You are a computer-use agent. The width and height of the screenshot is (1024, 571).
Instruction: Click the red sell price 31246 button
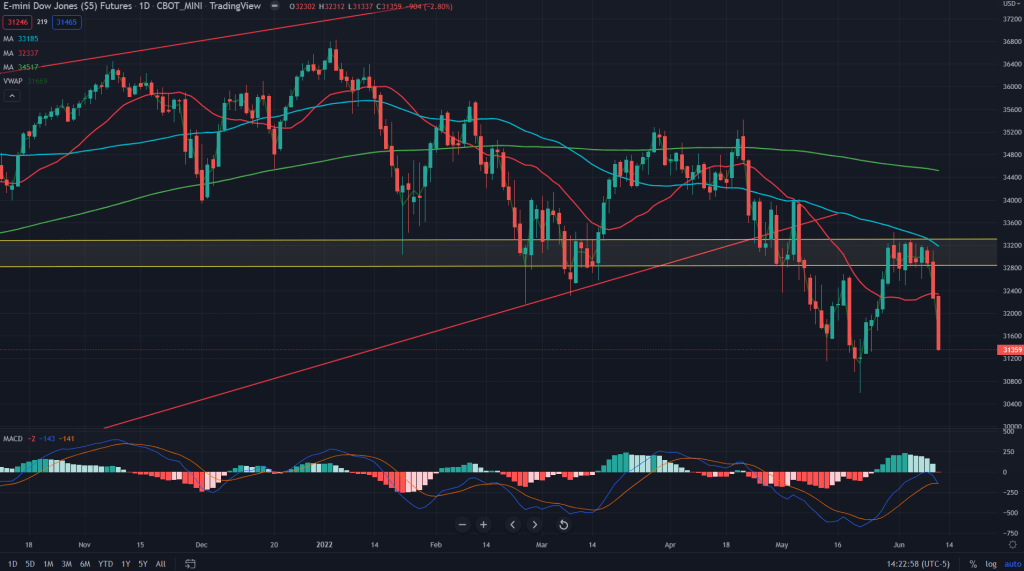click(x=17, y=22)
